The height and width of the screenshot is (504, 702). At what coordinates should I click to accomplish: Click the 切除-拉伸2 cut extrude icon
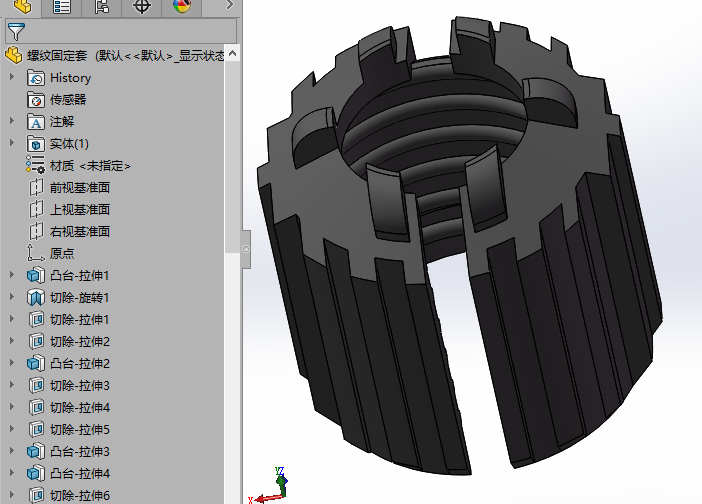[36, 342]
